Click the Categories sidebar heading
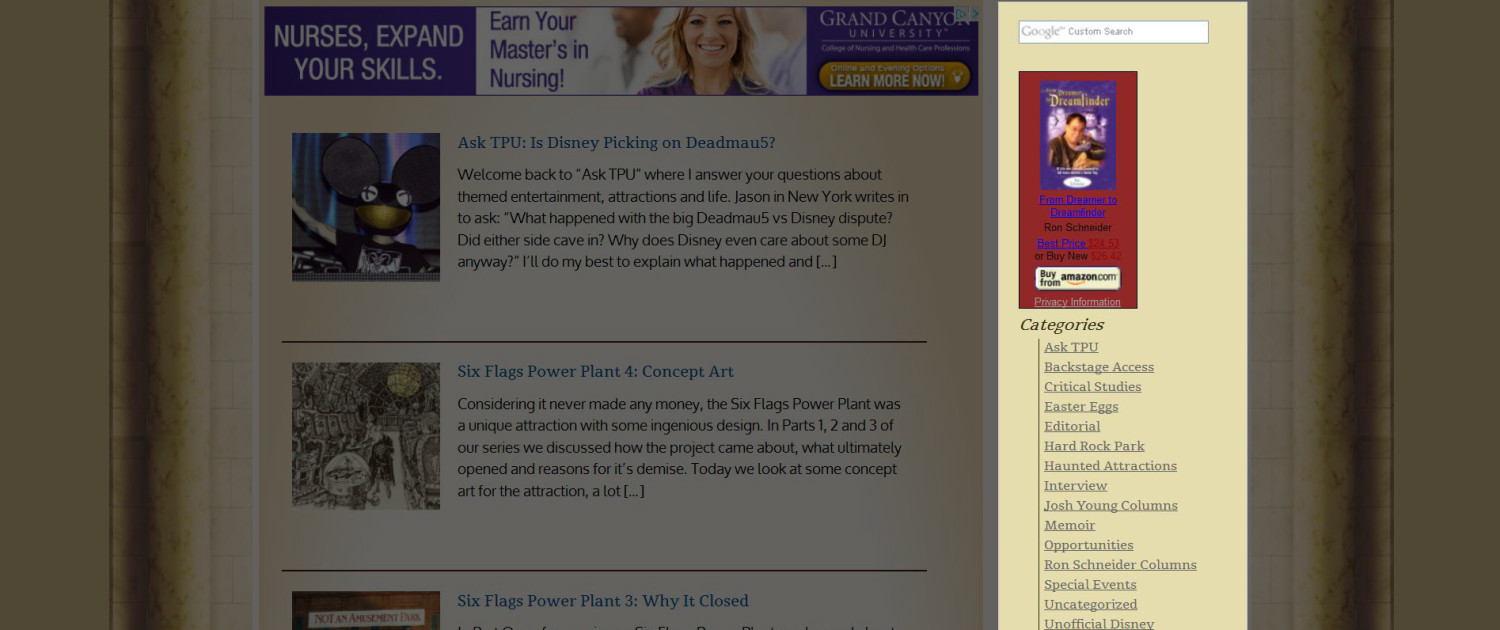This screenshot has width=1500, height=630. tap(1061, 325)
